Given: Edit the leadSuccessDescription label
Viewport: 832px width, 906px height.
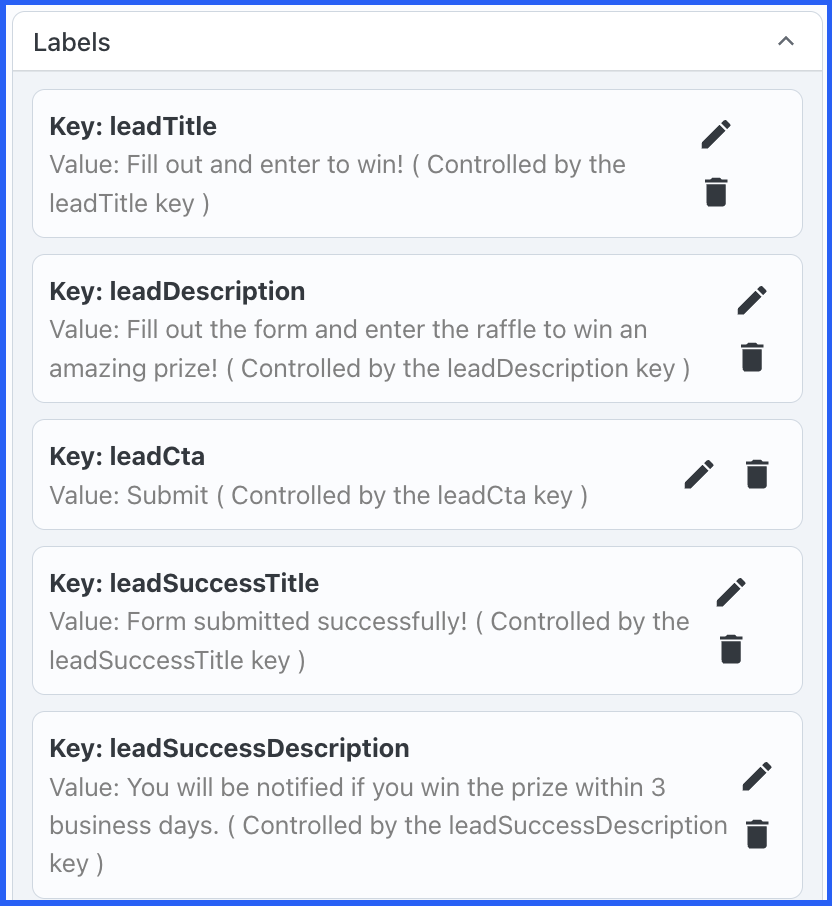Looking at the screenshot, I should (x=757, y=774).
